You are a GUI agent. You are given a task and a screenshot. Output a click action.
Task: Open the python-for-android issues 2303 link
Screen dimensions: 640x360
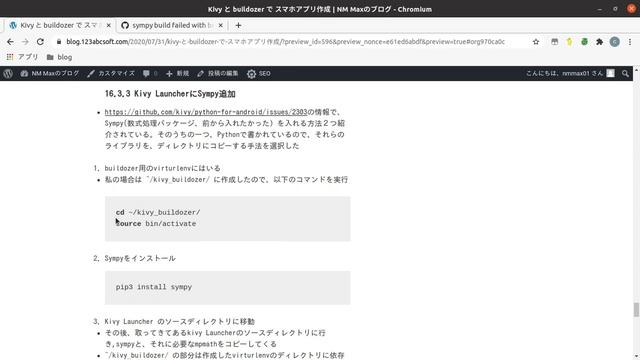(206, 112)
